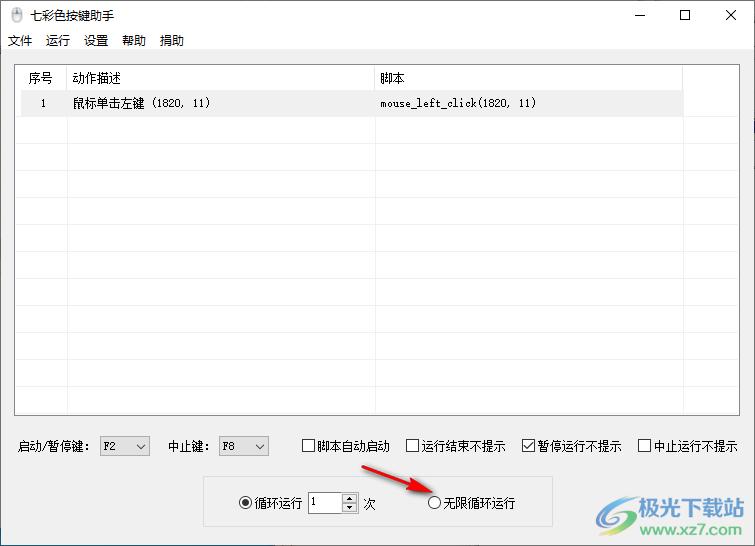The image size is (755, 546).
Task: Decrease loop count with down arrow
Action: pyautogui.click(x=349, y=508)
